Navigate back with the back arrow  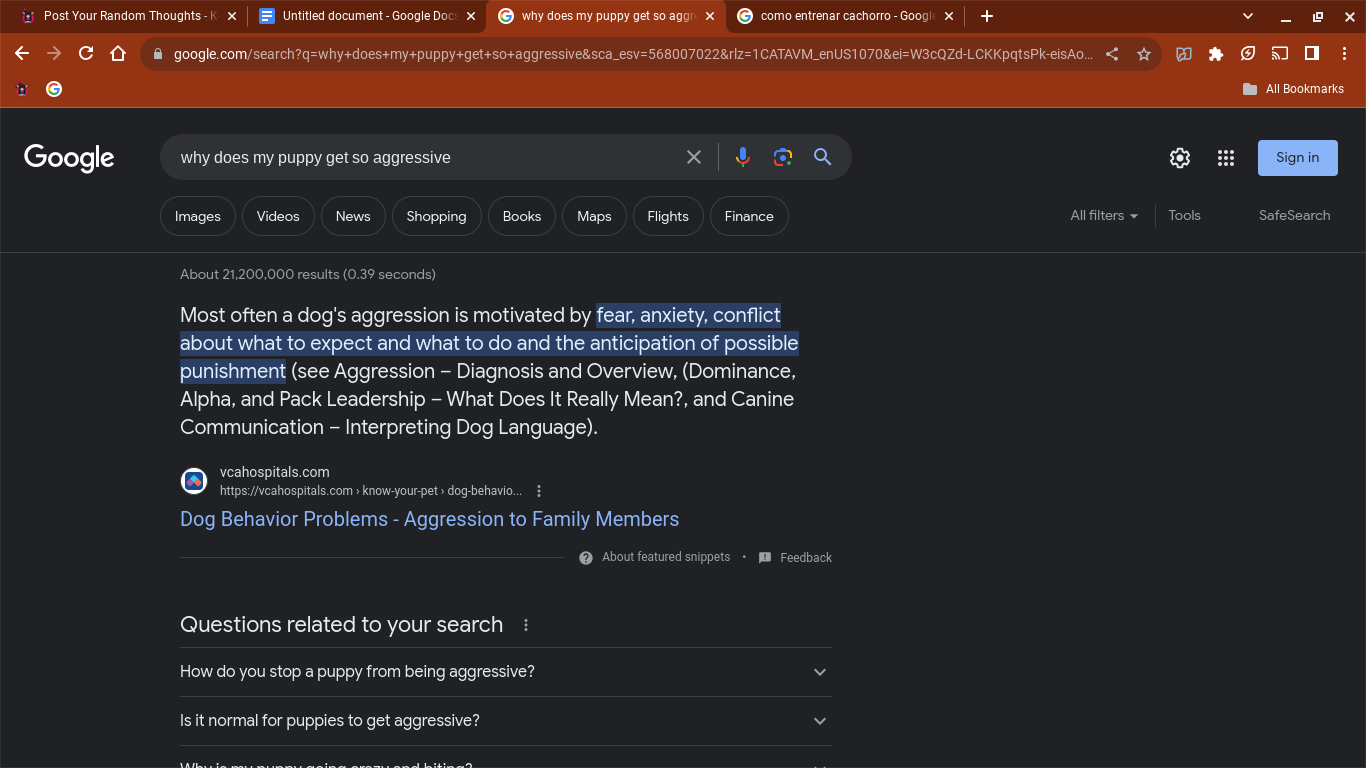coord(22,54)
